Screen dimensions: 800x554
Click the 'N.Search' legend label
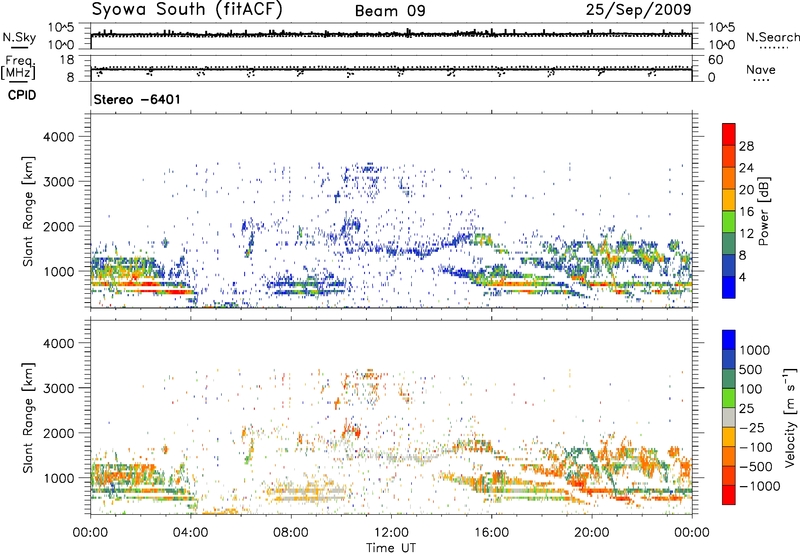[x=773, y=37]
